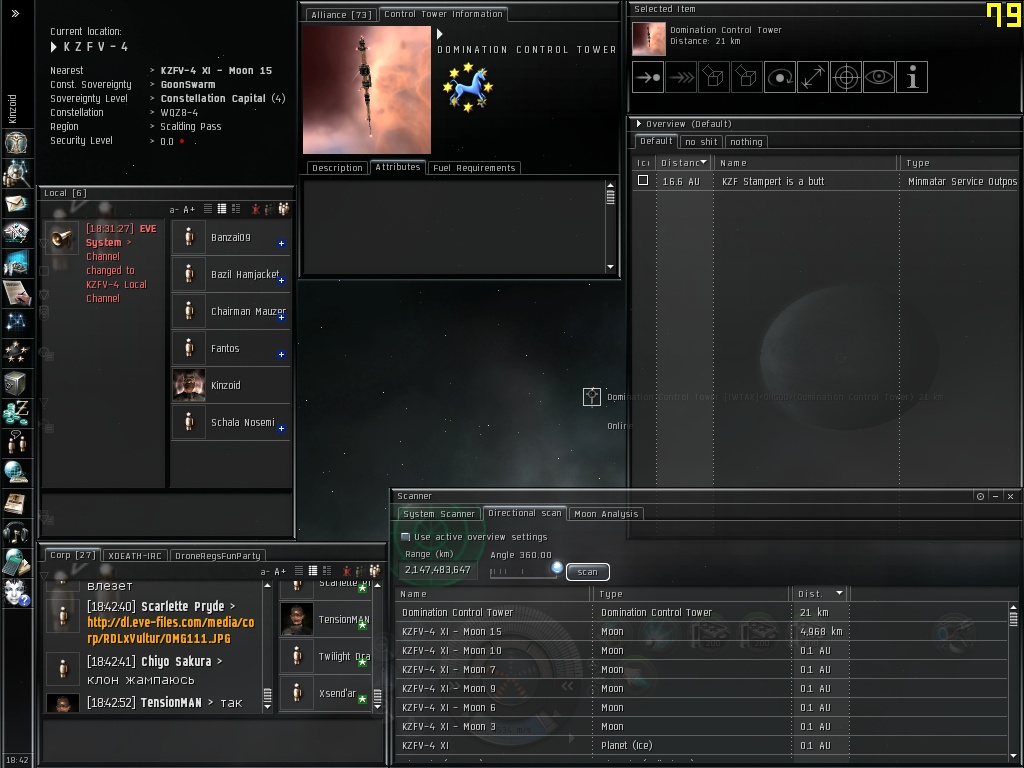Click the Show Info 'i' icon
The image size is (1024, 768).
pyautogui.click(x=912, y=77)
